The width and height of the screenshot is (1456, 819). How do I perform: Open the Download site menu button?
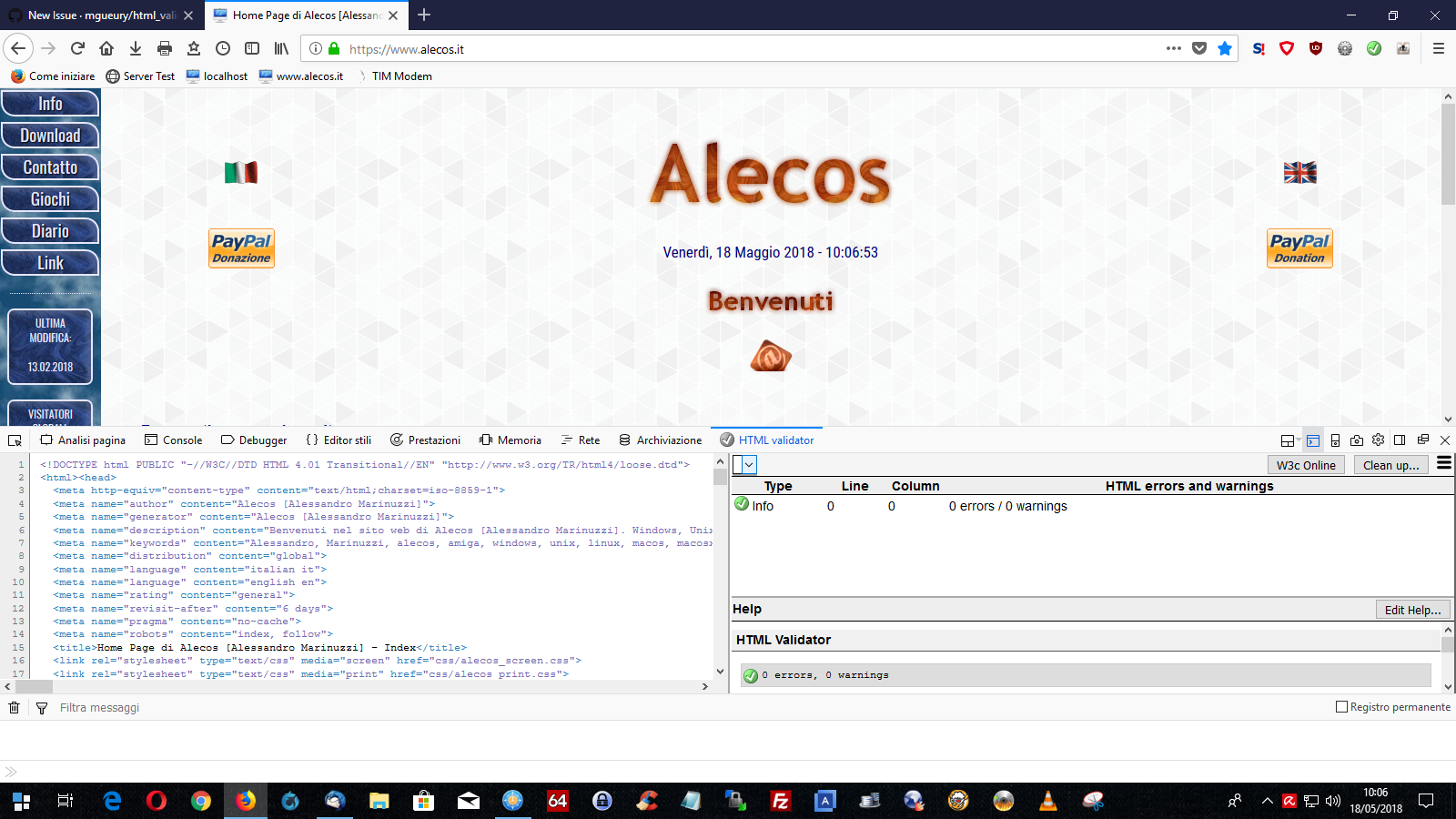coord(50,136)
